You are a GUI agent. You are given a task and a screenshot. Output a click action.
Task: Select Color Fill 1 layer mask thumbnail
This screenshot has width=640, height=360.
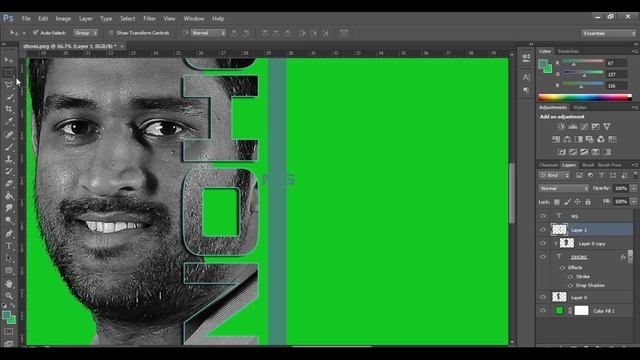(x=581, y=311)
